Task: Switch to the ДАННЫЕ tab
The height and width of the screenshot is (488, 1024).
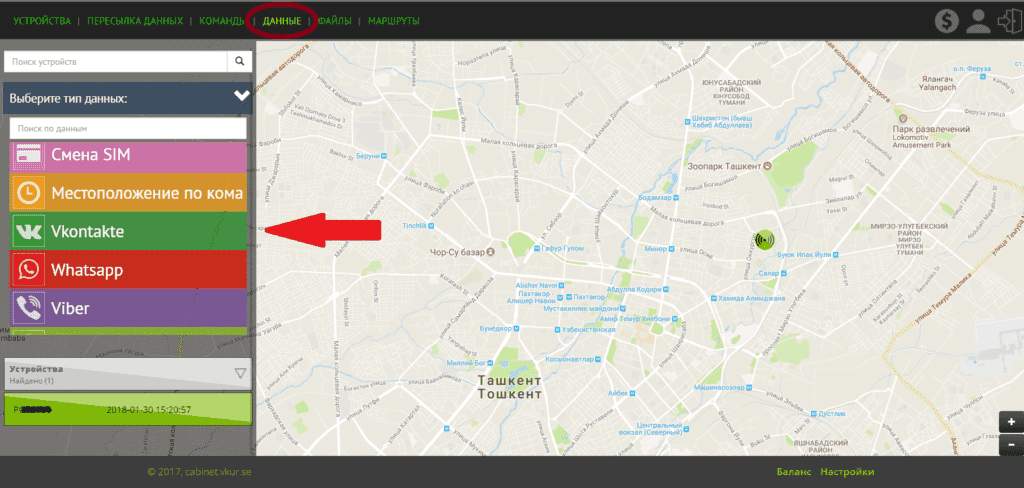Action: [282, 21]
